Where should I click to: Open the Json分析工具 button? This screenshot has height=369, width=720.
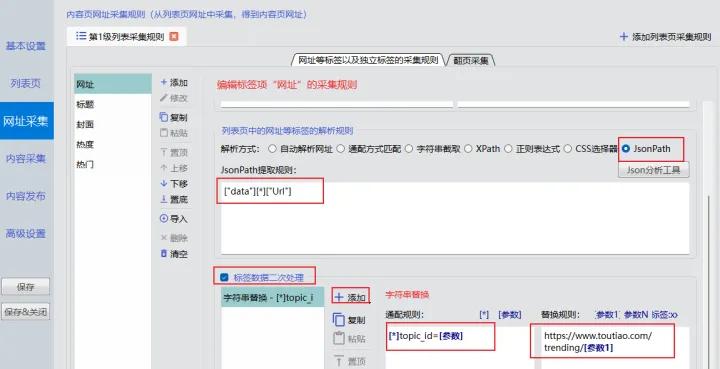[653, 170]
